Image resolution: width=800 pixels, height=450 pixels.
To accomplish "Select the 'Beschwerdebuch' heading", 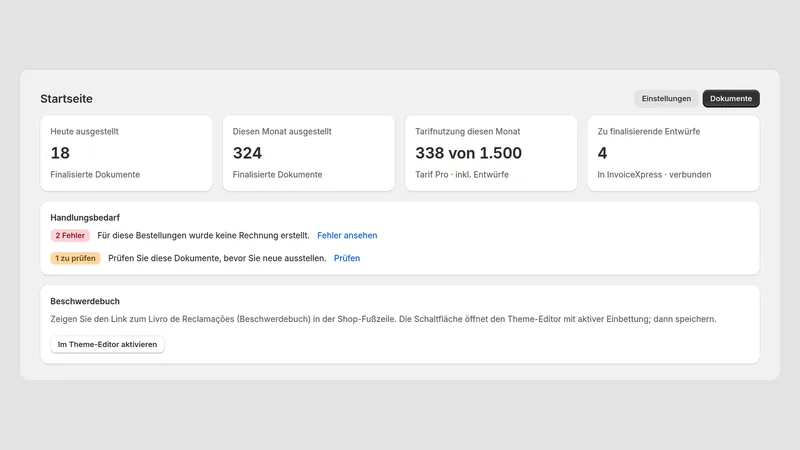I will tap(85, 301).
